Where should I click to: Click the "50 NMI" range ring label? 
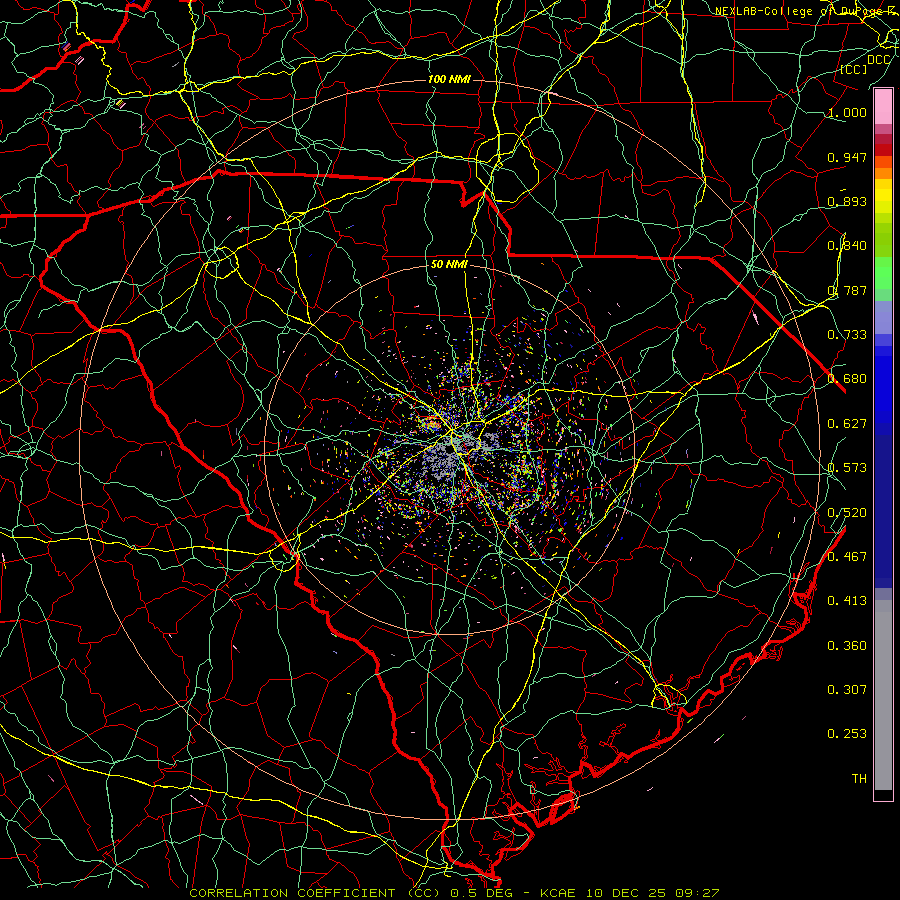449,265
